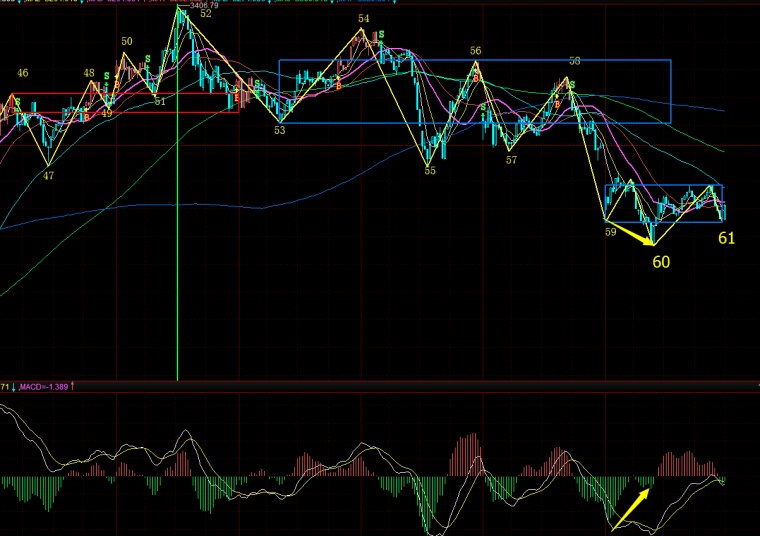
Task: Click the large wave label 60
Action: point(661,262)
